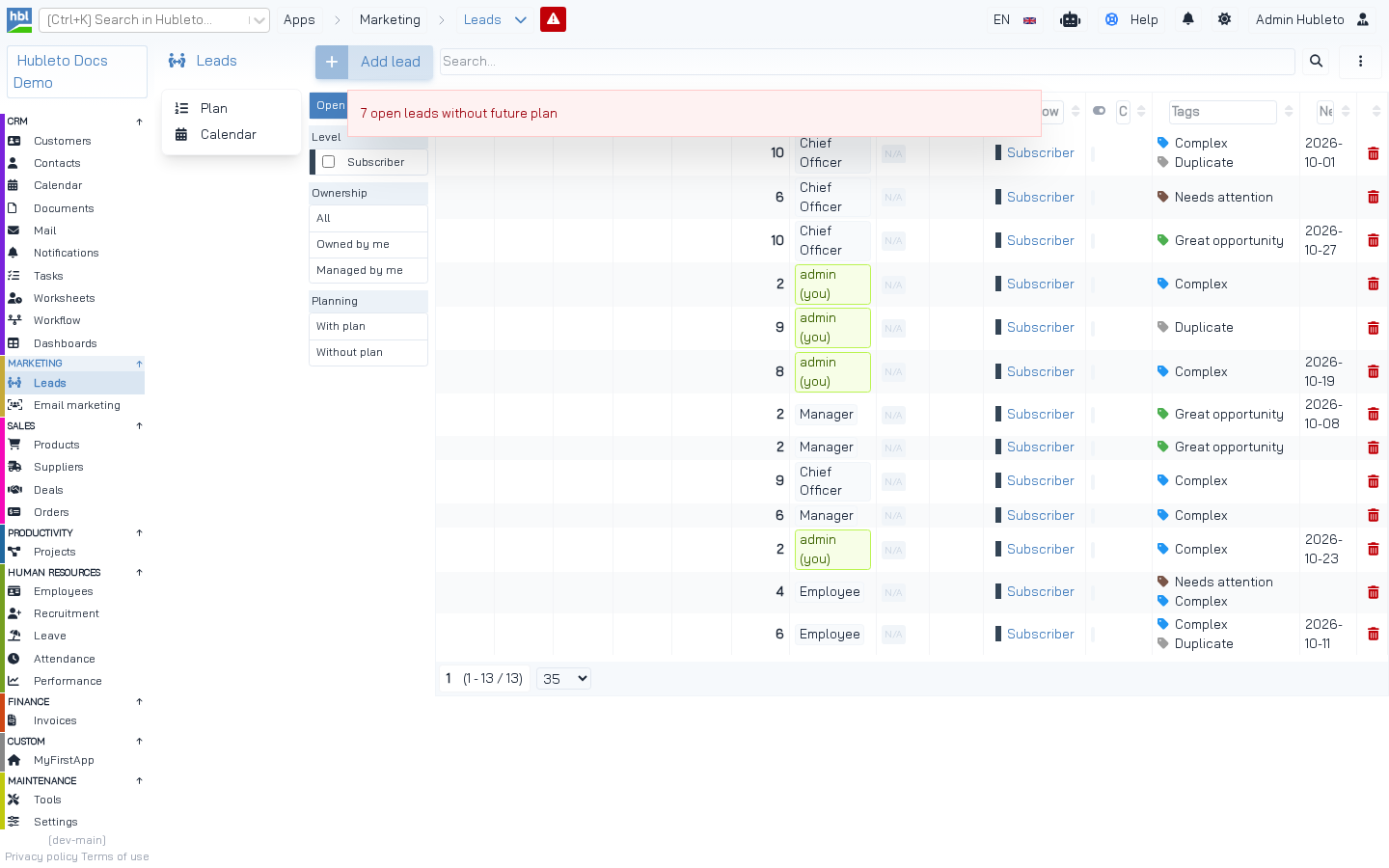Screen dimensions: 1389x868
Task: Toggle the theme icon beside Admin Hubleto
Action: point(1224,19)
